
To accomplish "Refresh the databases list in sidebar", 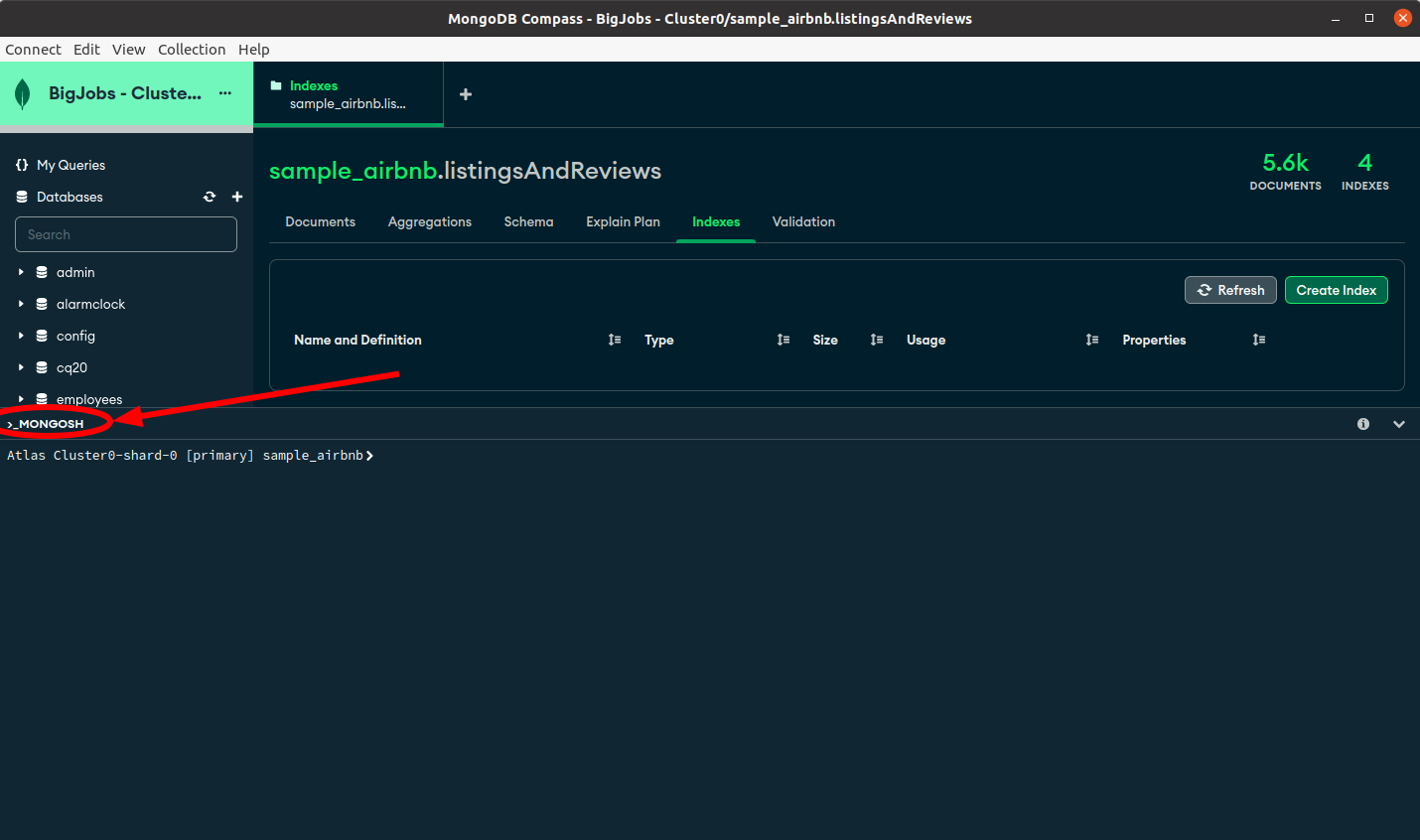I will (210, 197).
